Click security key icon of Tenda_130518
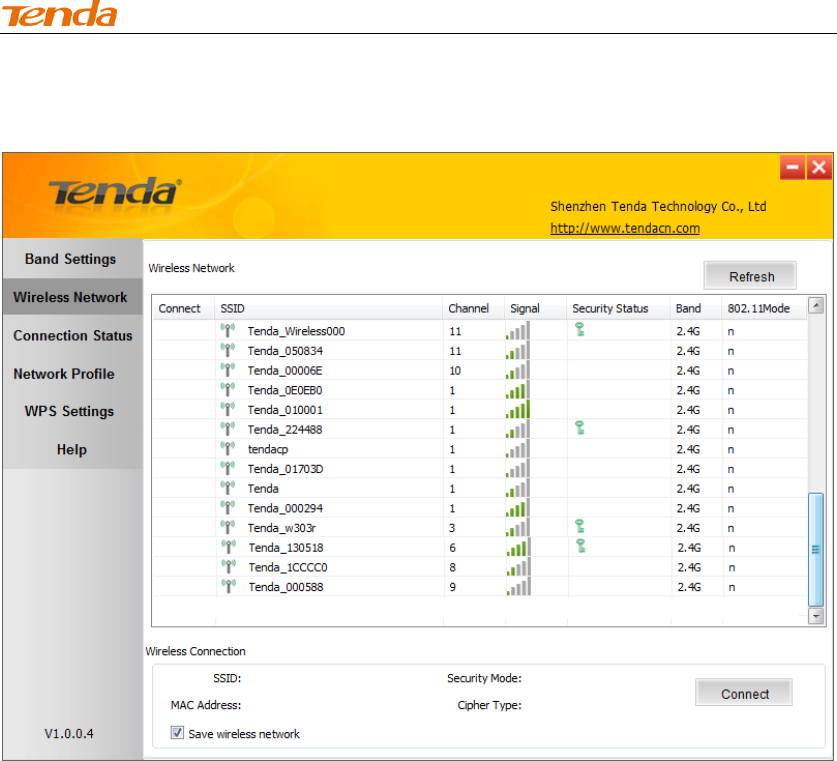 coord(581,545)
